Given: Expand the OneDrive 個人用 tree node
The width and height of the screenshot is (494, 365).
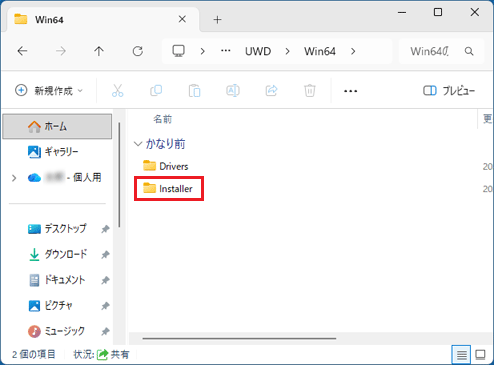Looking at the screenshot, I should click(x=14, y=178).
